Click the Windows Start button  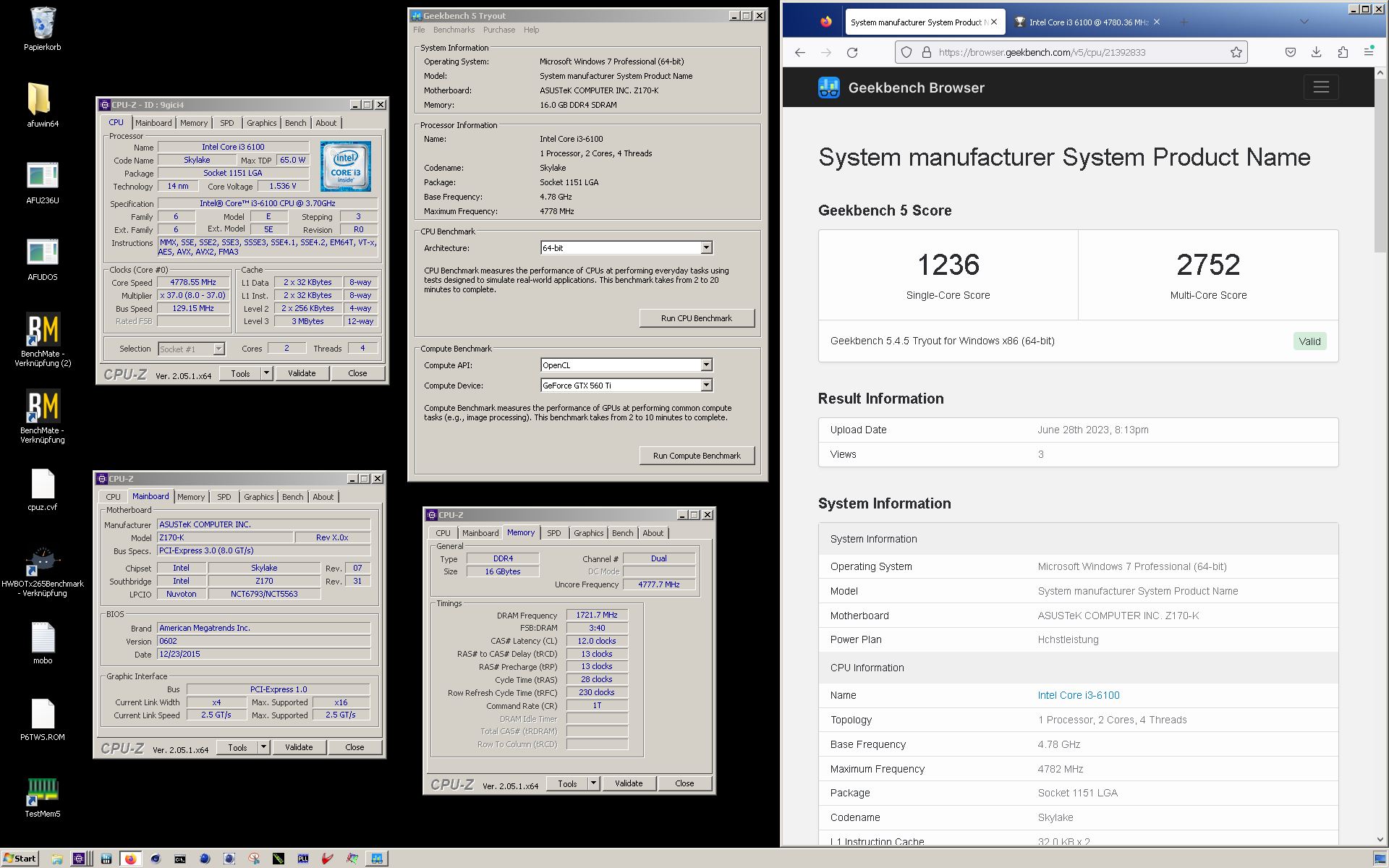click(x=20, y=859)
